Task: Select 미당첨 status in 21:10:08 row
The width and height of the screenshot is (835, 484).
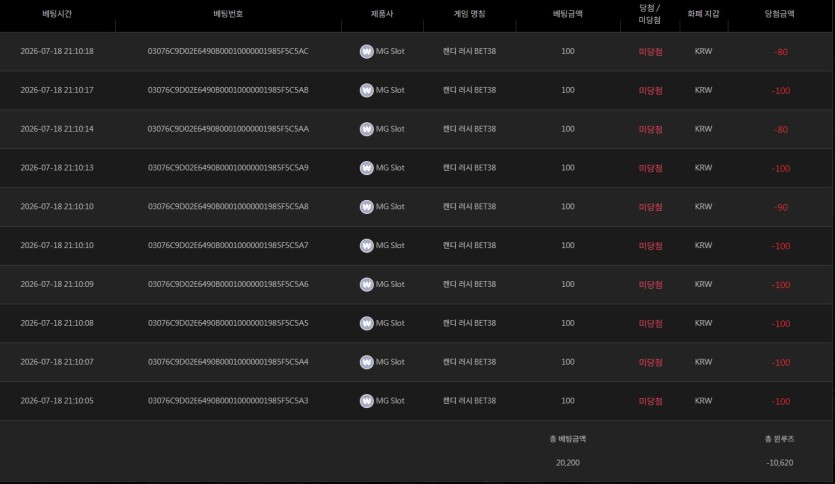Action: [650, 323]
